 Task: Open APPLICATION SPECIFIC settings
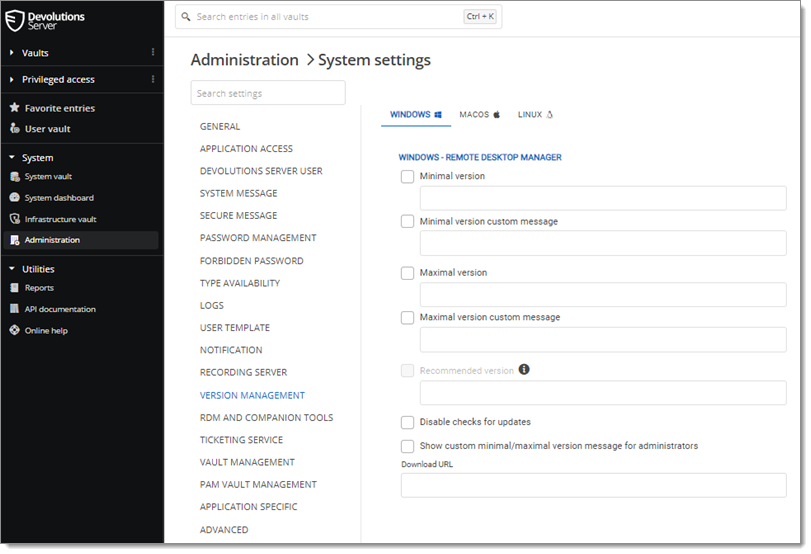pos(249,506)
